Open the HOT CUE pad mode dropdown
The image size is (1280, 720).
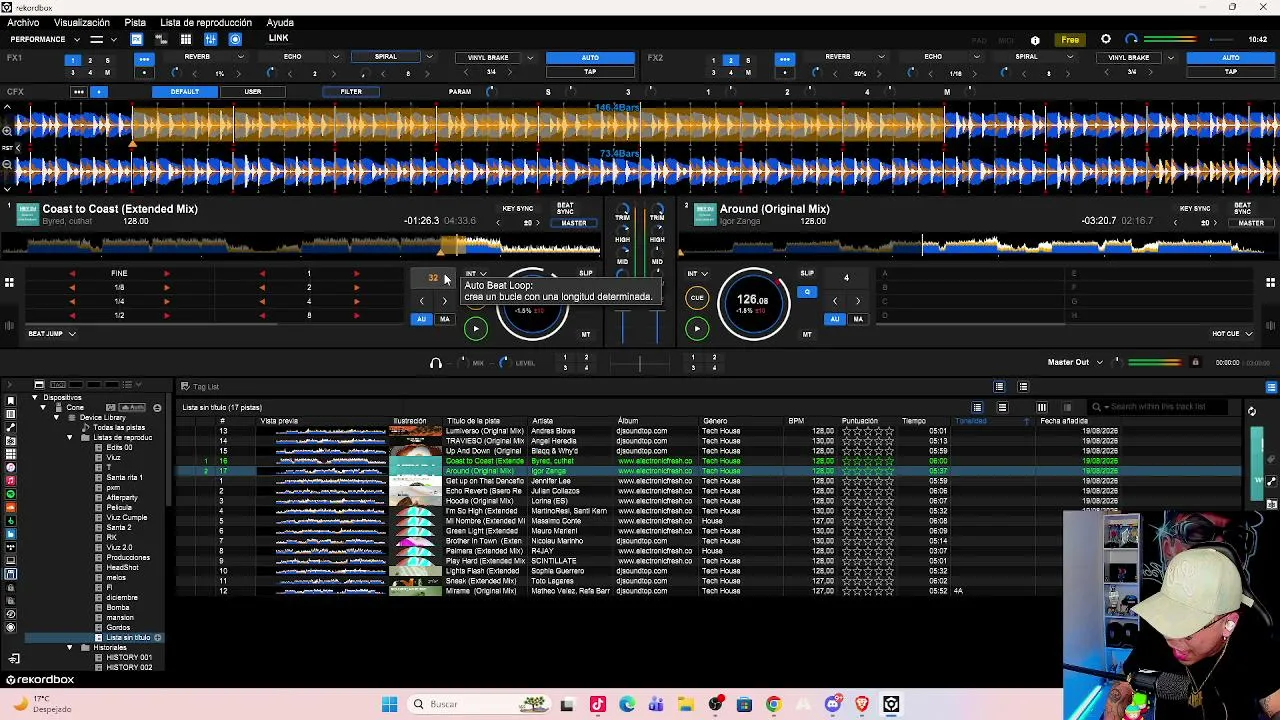(1232, 334)
